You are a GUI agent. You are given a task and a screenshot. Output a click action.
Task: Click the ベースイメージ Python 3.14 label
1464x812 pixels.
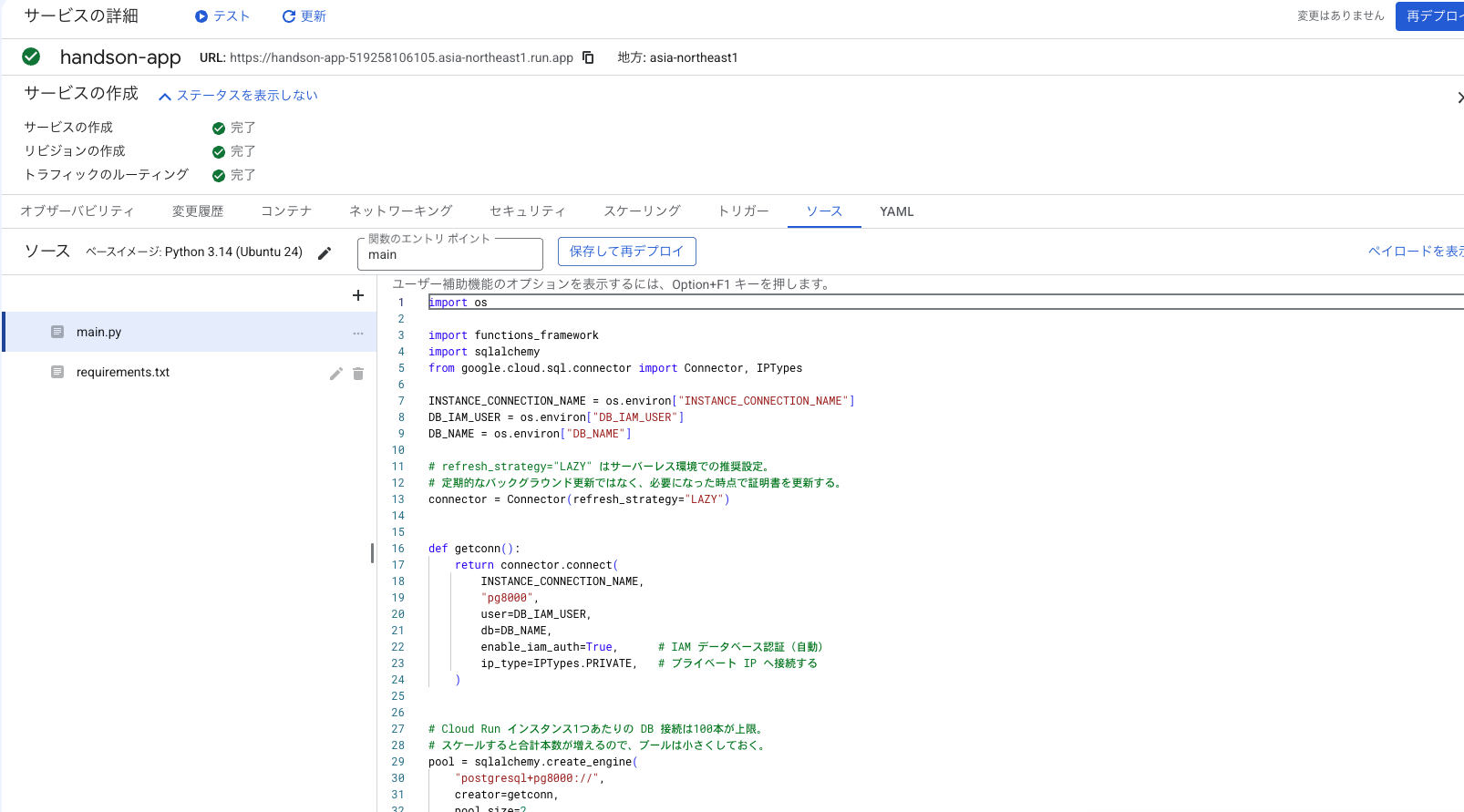[x=194, y=252]
